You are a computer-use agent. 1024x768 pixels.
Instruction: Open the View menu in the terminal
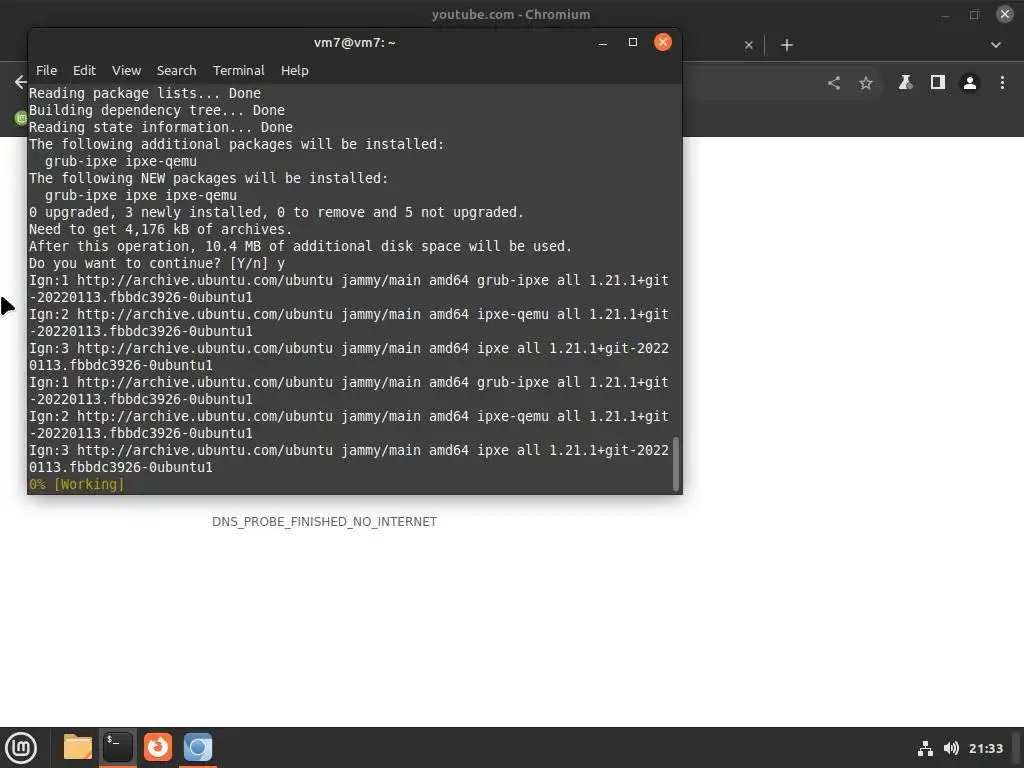click(x=126, y=71)
